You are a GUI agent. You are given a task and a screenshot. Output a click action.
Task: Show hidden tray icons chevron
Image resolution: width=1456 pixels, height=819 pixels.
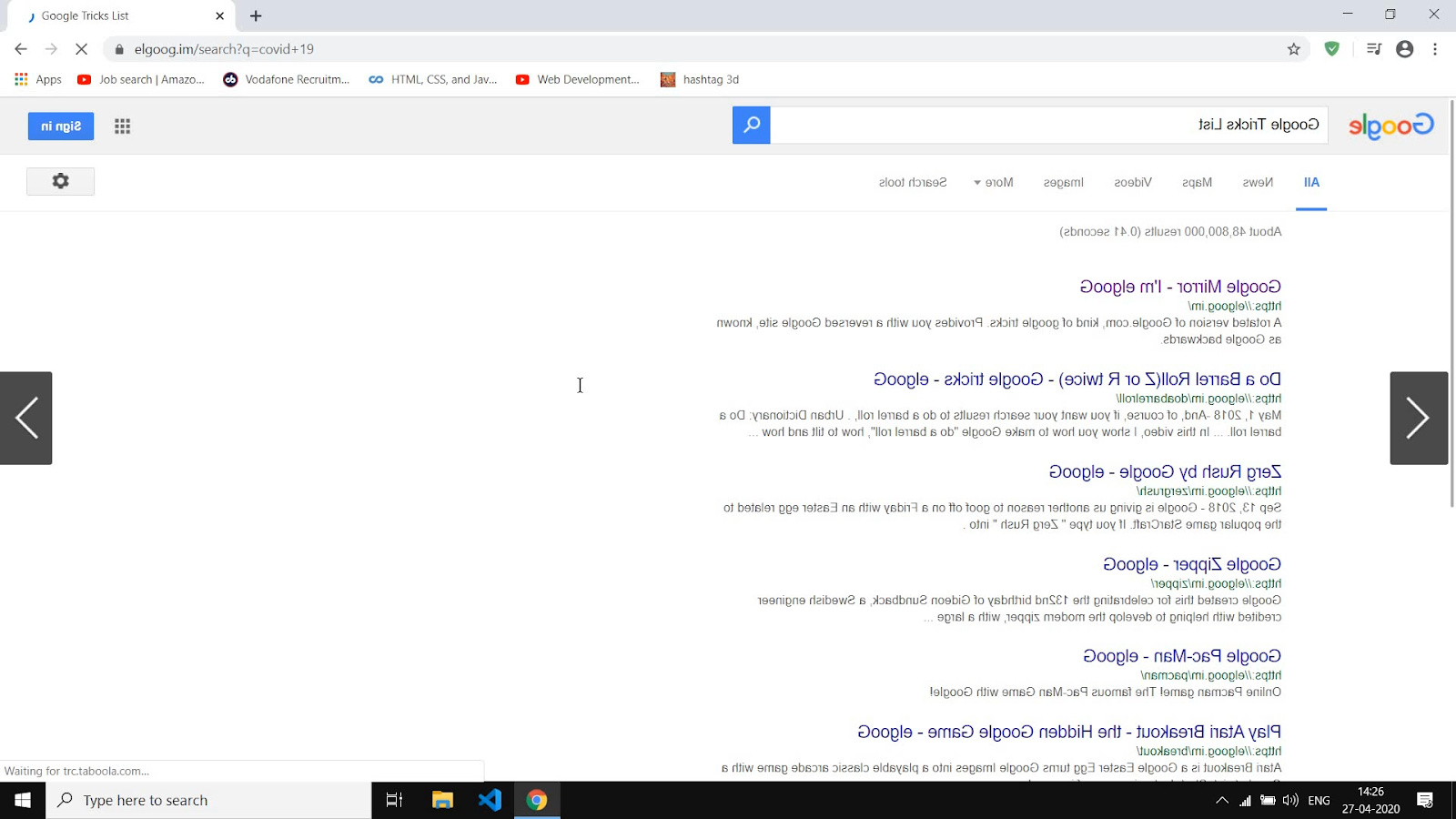(1222, 801)
